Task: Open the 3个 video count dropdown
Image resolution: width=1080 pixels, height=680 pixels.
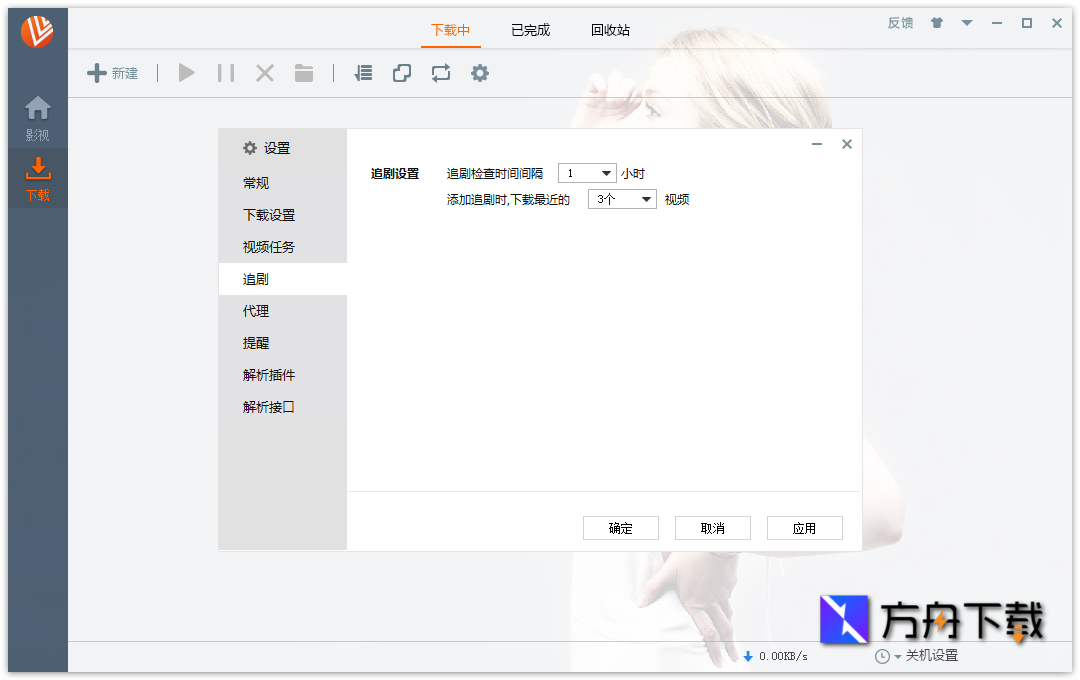Action: point(622,199)
